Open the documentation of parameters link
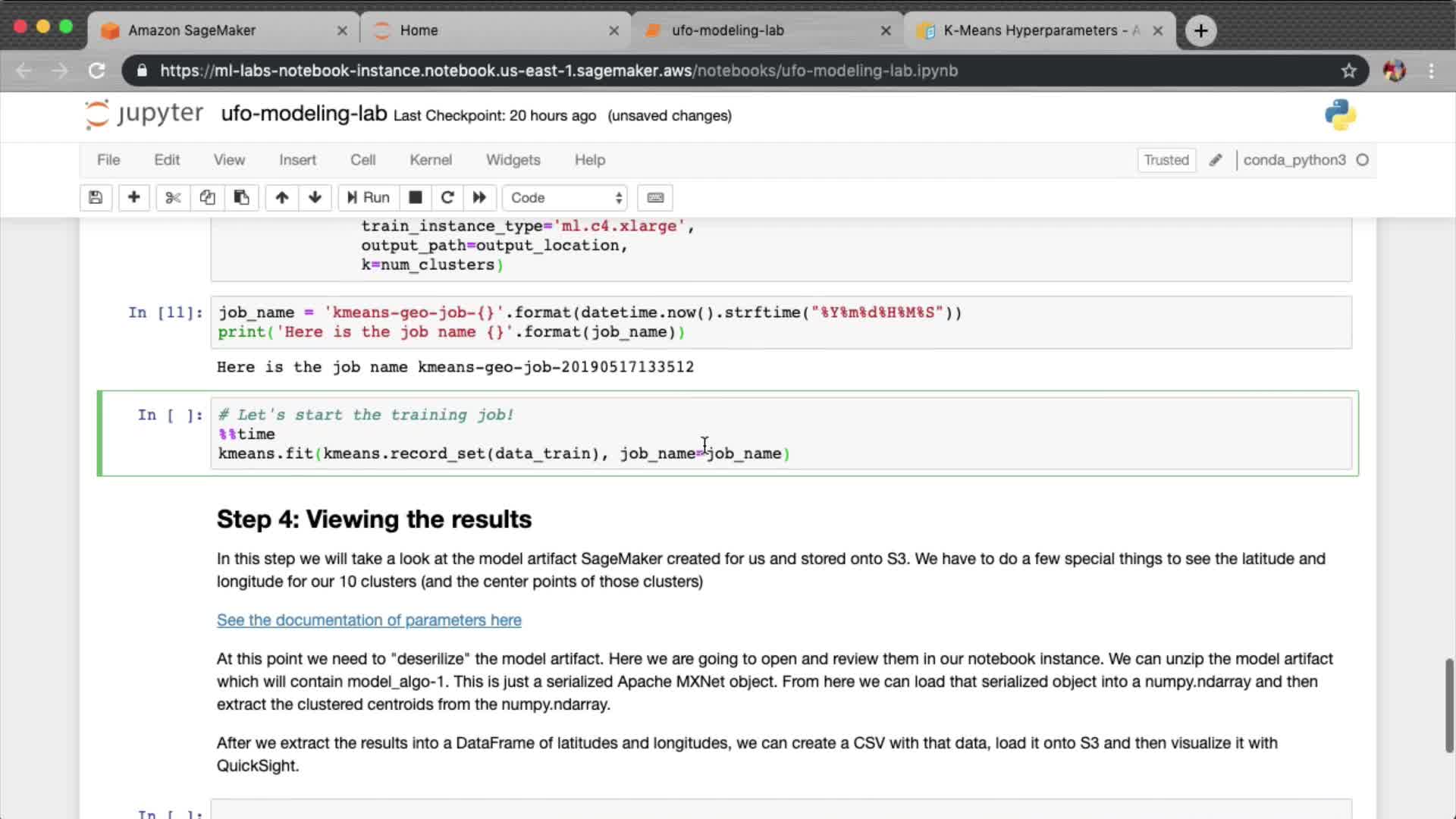 [369, 620]
